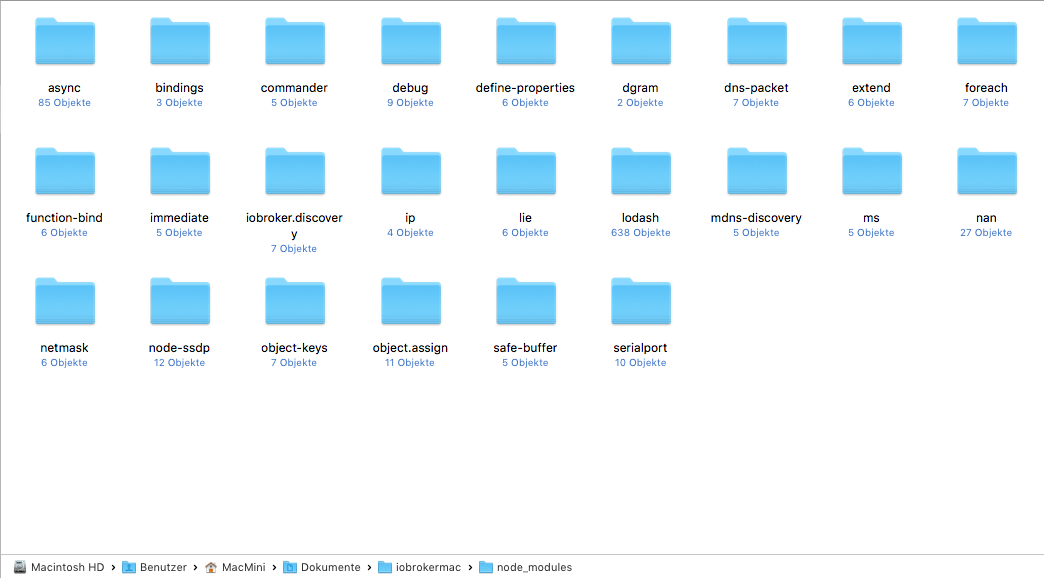Click the "9 Objekte" count text
Image resolution: width=1044 pixels, height=578 pixels.
click(410, 103)
